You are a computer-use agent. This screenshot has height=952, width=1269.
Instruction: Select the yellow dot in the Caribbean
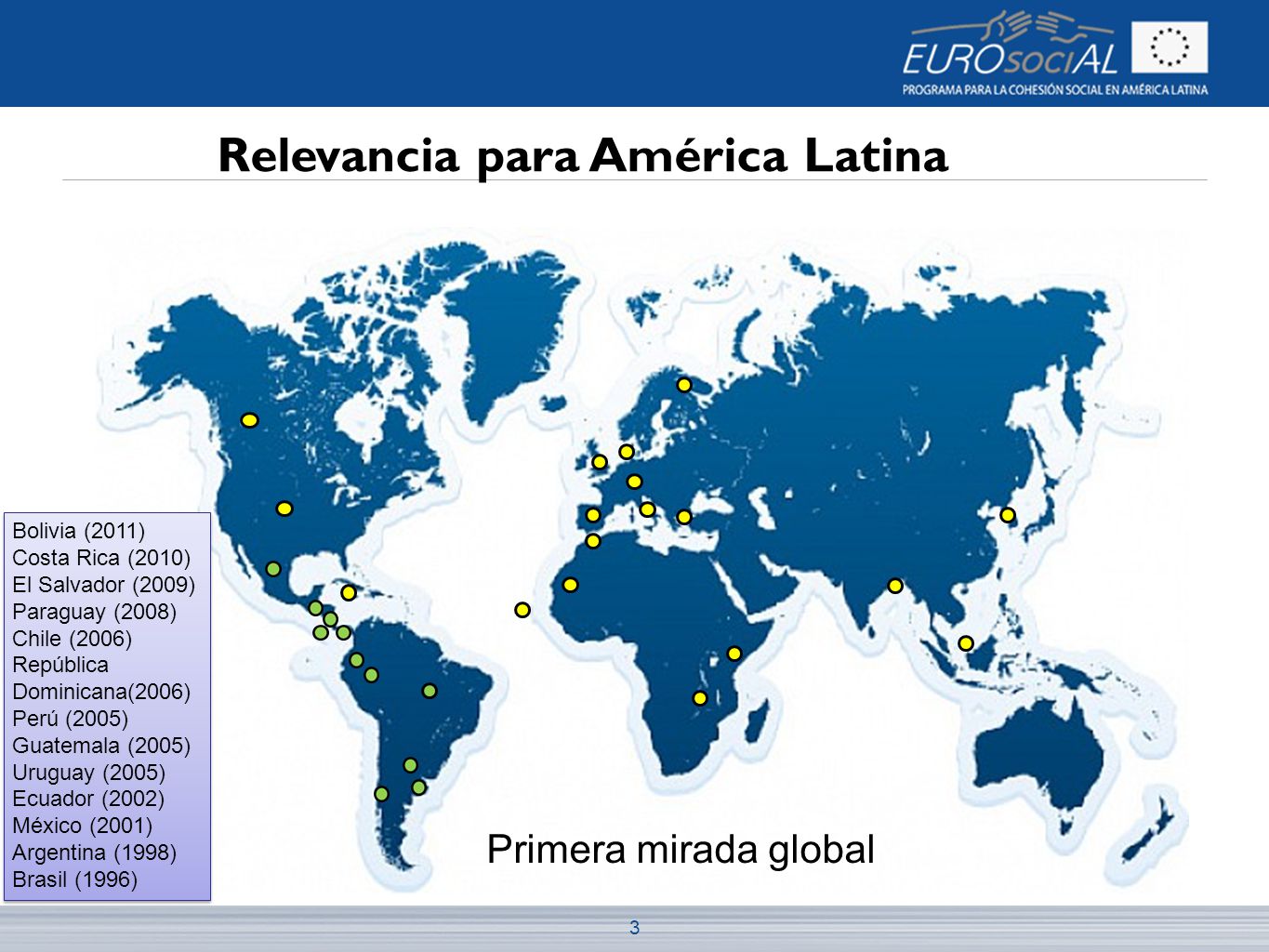[349, 593]
